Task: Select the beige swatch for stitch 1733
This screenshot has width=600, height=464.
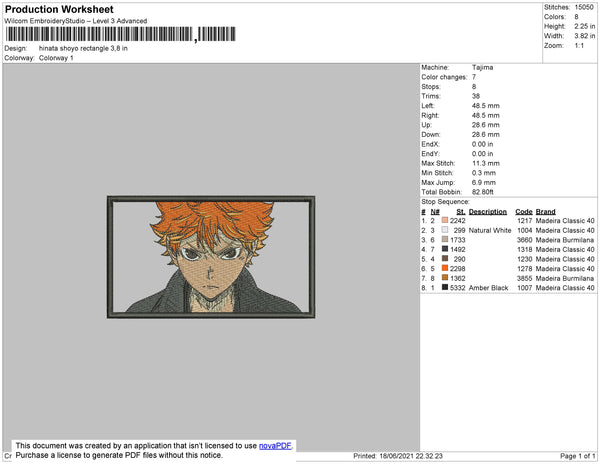Action: click(445, 239)
